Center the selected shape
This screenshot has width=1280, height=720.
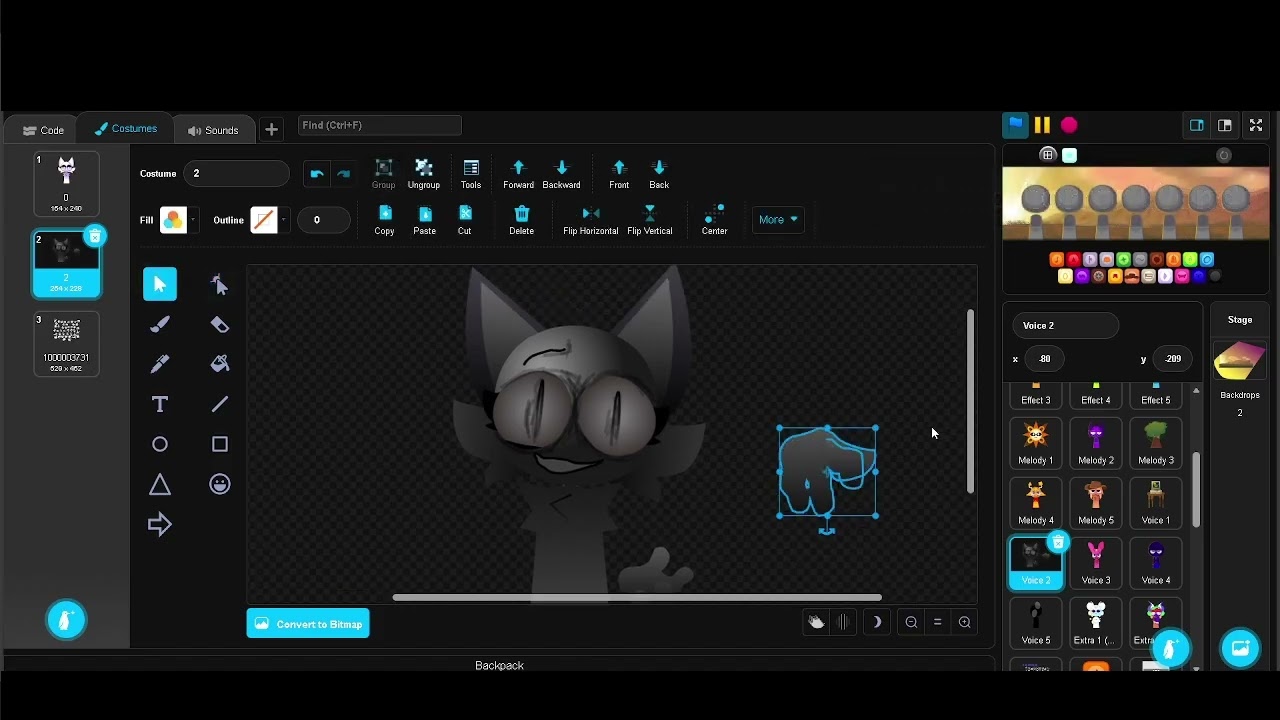(714, 220)
